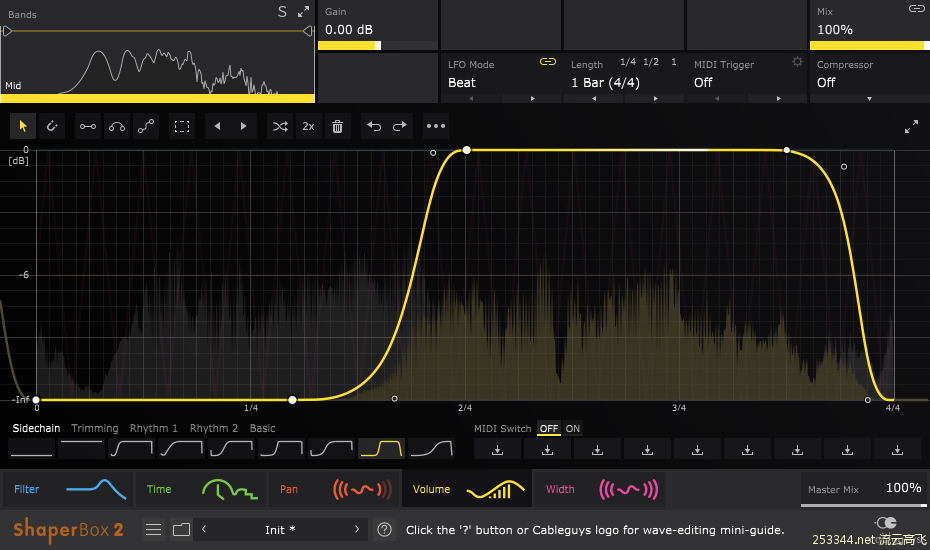Select the highlighted yellow sidechain preset
The height and width of the screenshot is (550, 930).
(x=381, y=449)
